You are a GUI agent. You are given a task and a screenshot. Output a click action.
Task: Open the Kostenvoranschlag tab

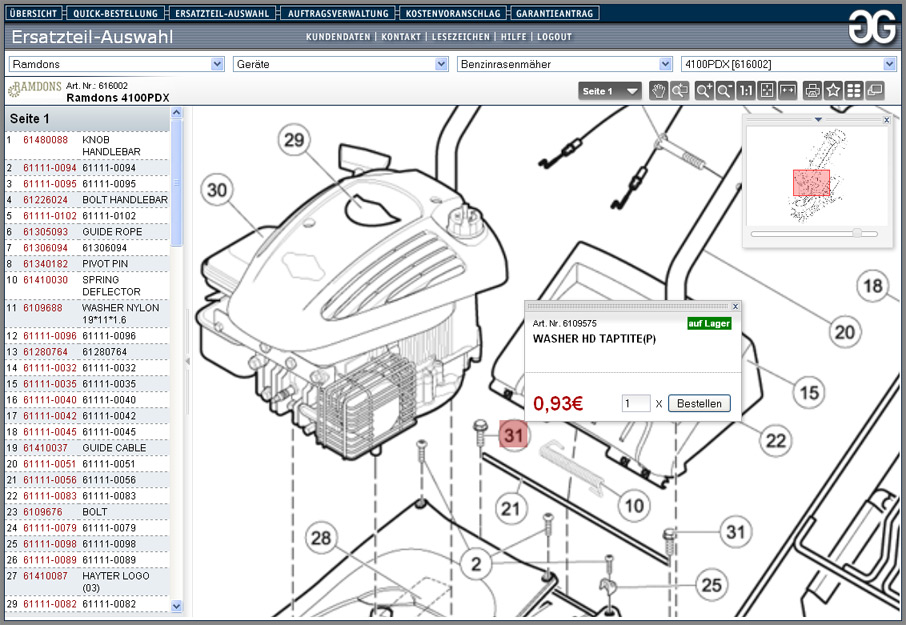tap(453, 13)
